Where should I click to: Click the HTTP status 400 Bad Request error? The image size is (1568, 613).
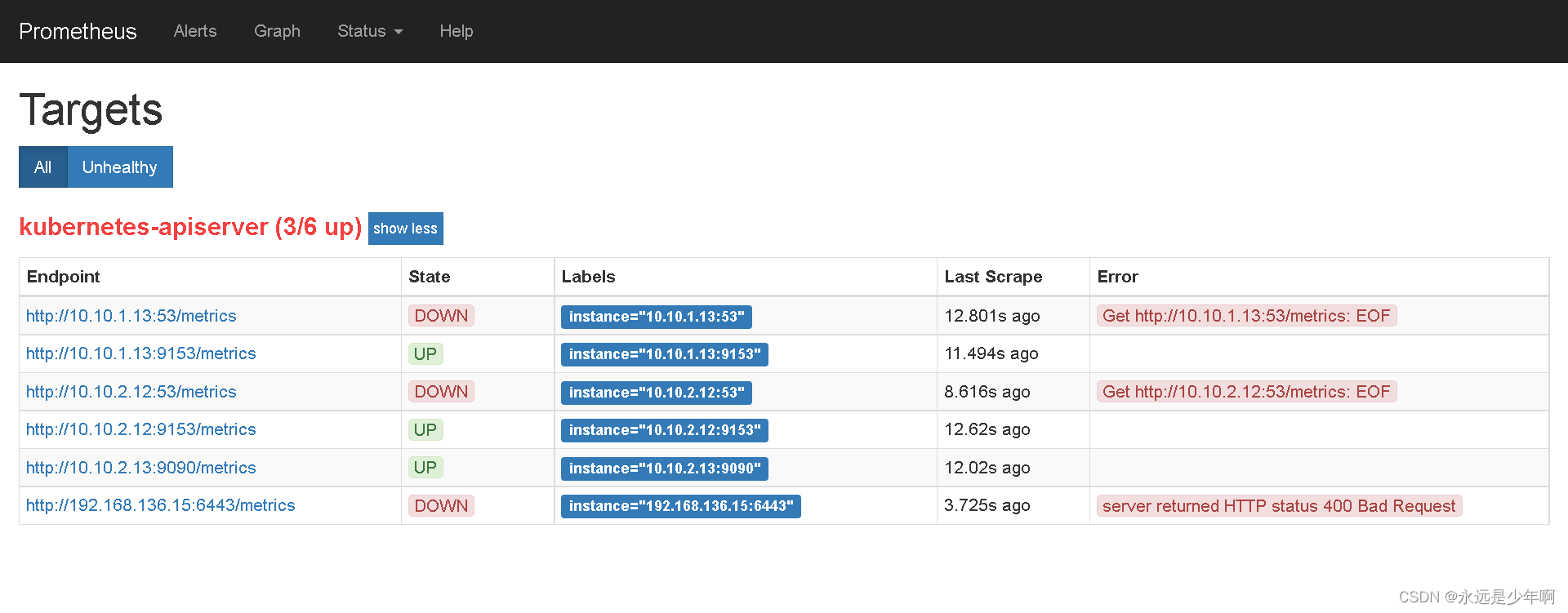pyautogui.click(x=1279, y=506)
